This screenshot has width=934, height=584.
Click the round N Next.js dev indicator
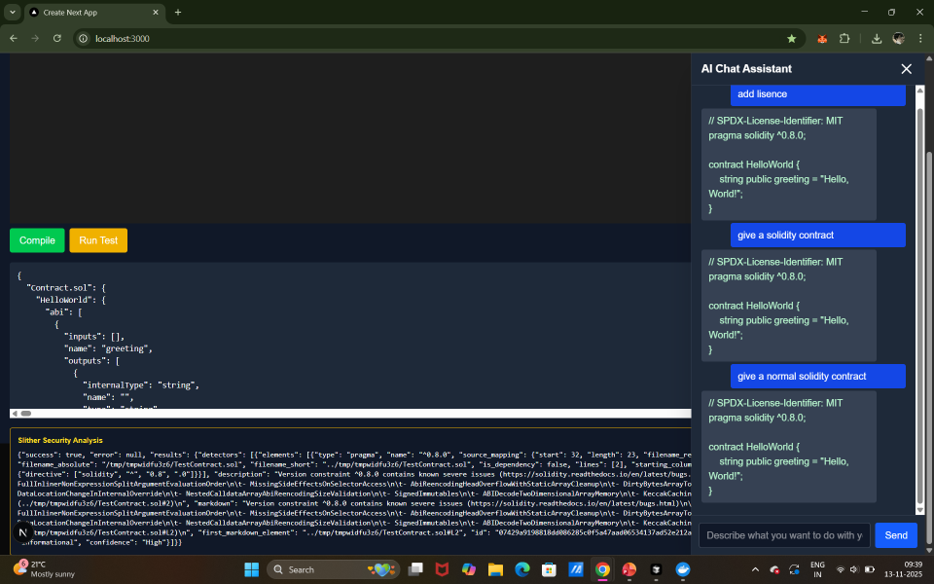[23, 533]
